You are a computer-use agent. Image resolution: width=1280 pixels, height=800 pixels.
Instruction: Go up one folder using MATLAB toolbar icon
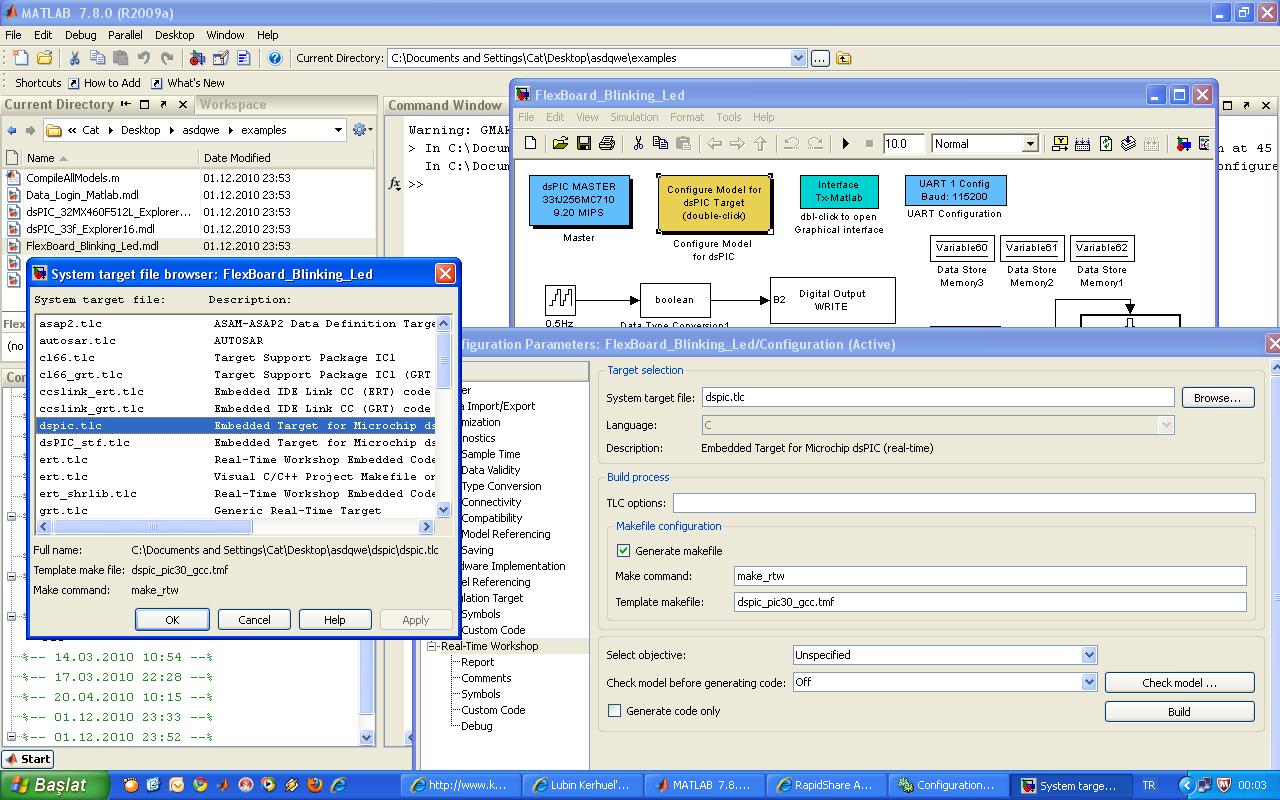click(x=844, y=59)
